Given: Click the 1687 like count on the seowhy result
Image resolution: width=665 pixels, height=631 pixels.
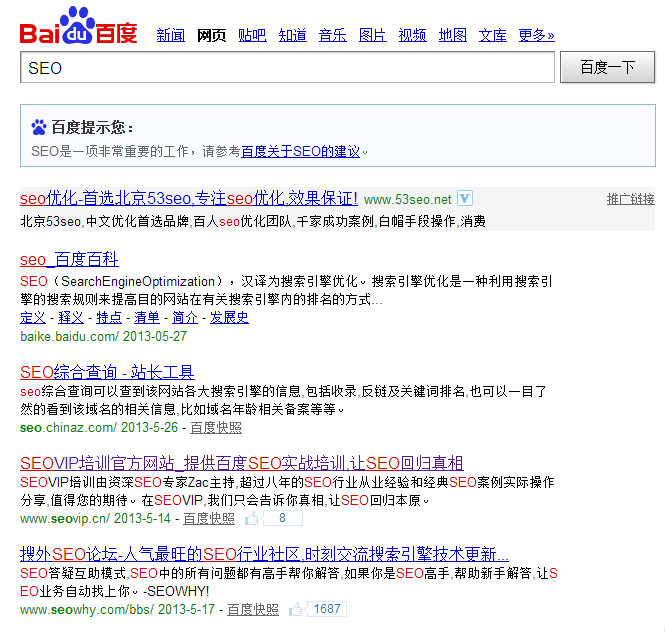Looking at the screenshot, I should (x=327, y=609).
